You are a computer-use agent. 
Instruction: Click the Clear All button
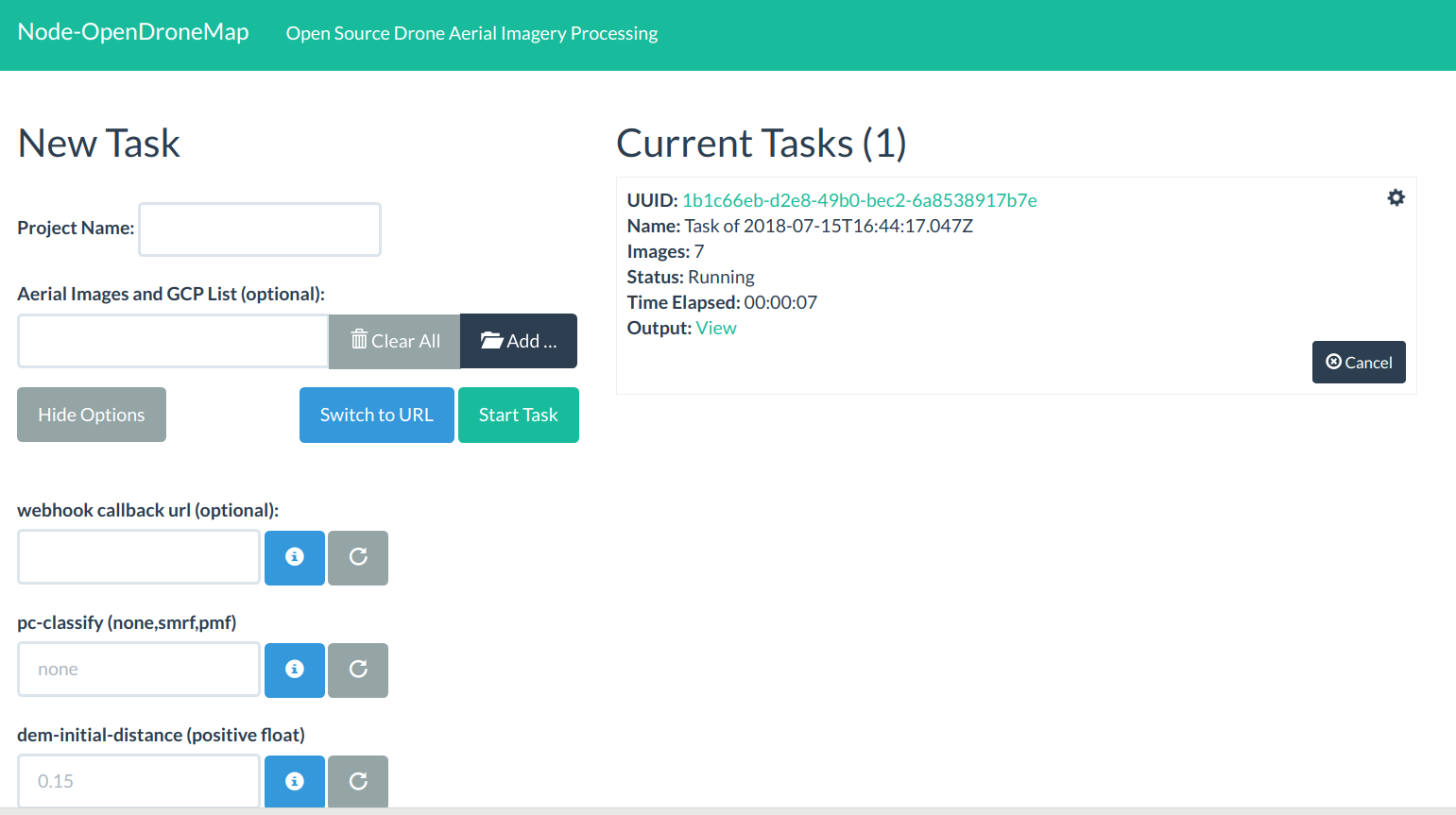[x=395, y=341]
